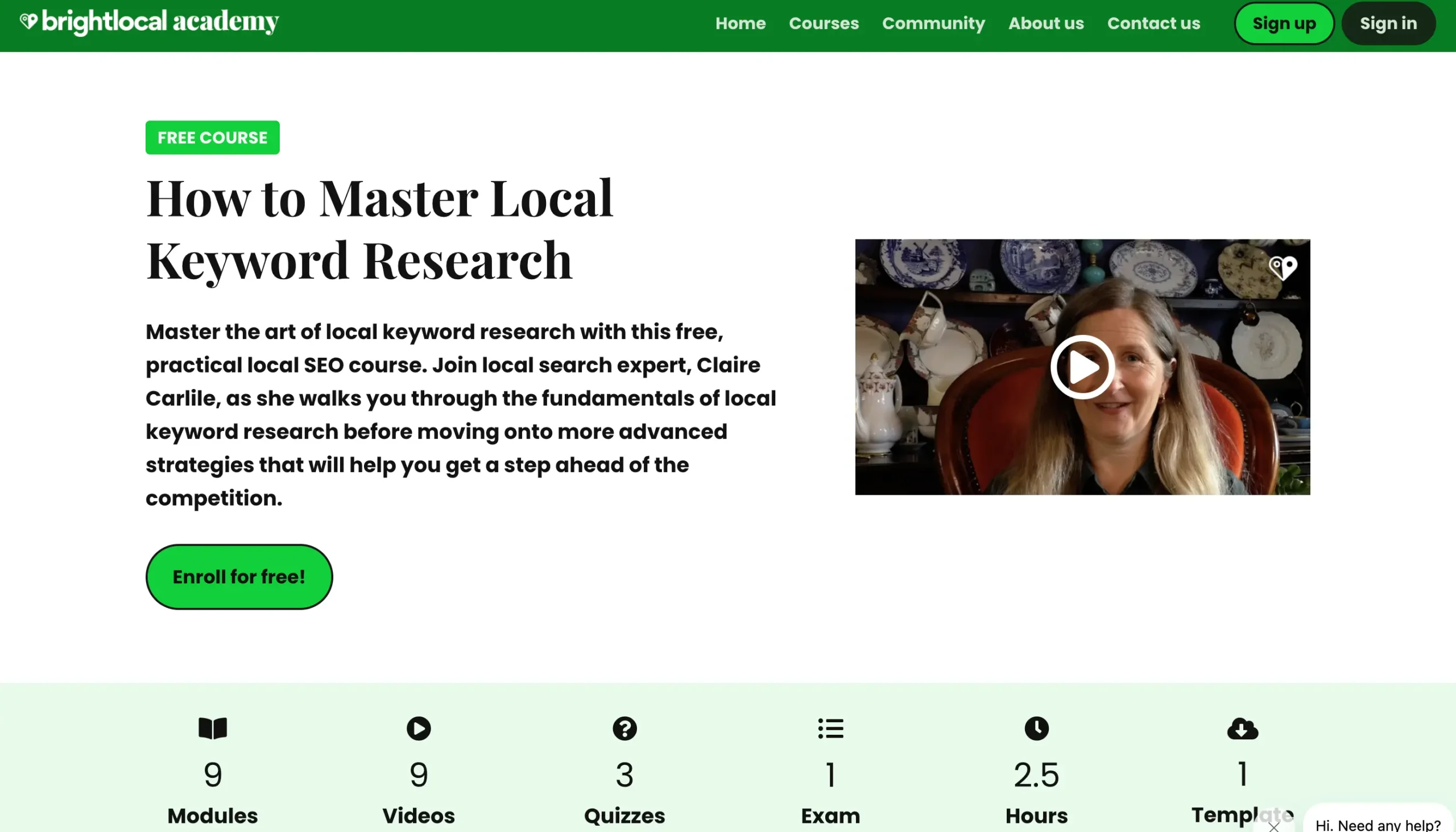Navigate to Contact us
This screenshot has height=832, width=1456.
click(x=1153, y=23)
